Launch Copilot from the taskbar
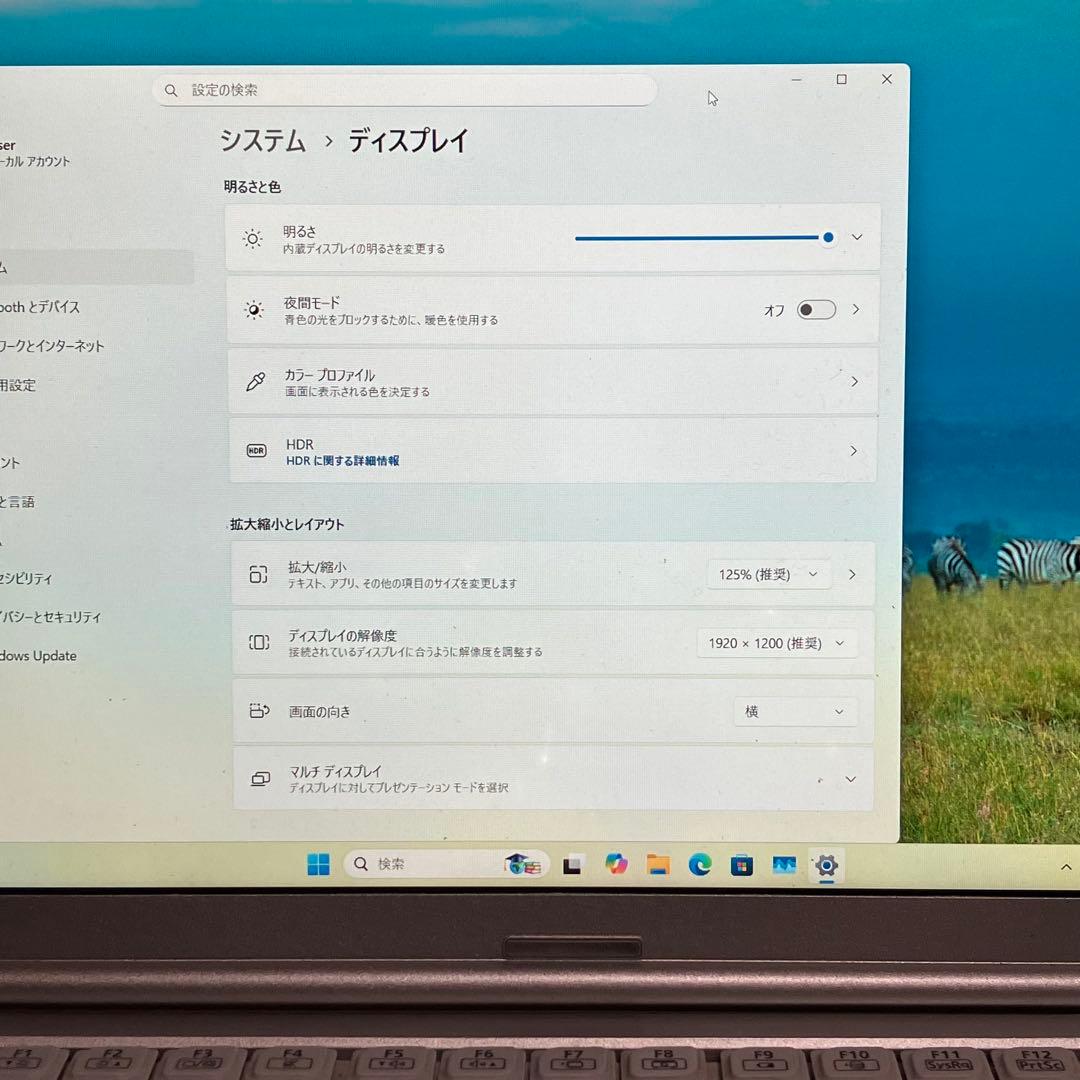This screenshot has width=1080, height=1080. [616, 865]
